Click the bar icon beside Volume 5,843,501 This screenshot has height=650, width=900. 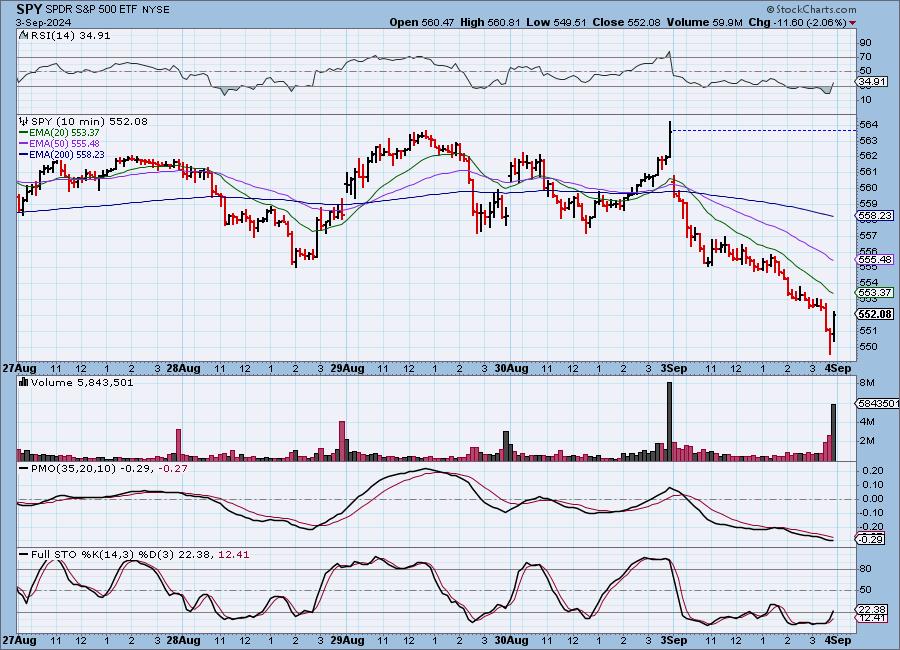pyautogui.click(x=24, y=382)
